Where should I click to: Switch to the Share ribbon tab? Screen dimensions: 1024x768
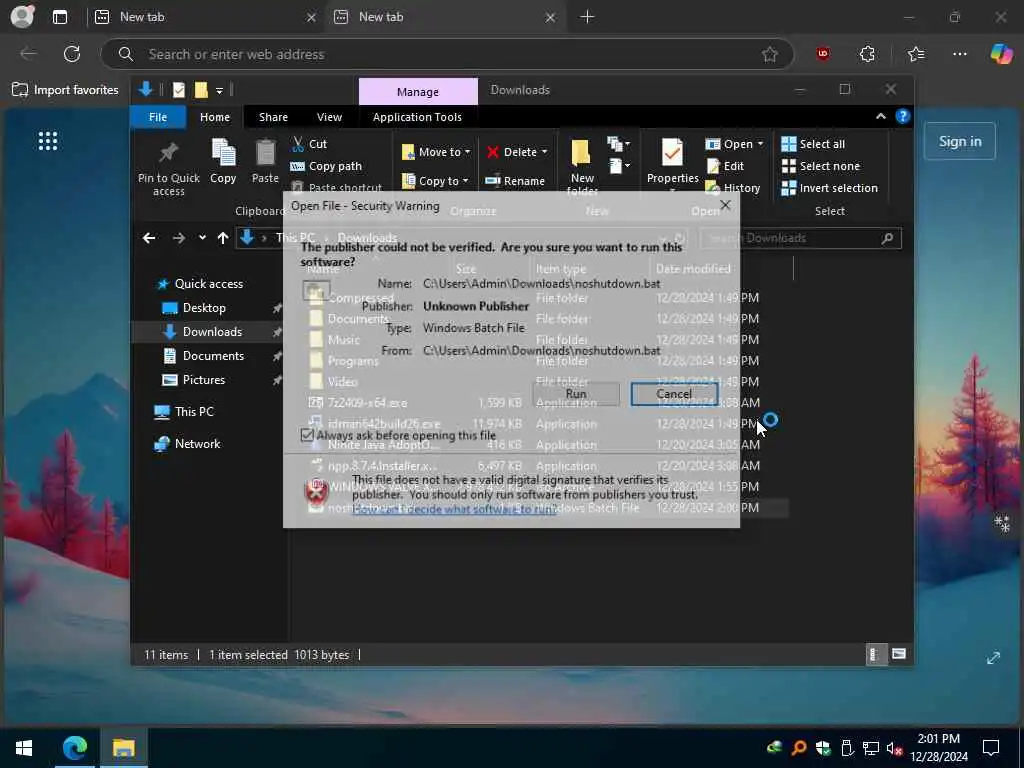click(273, 117)
